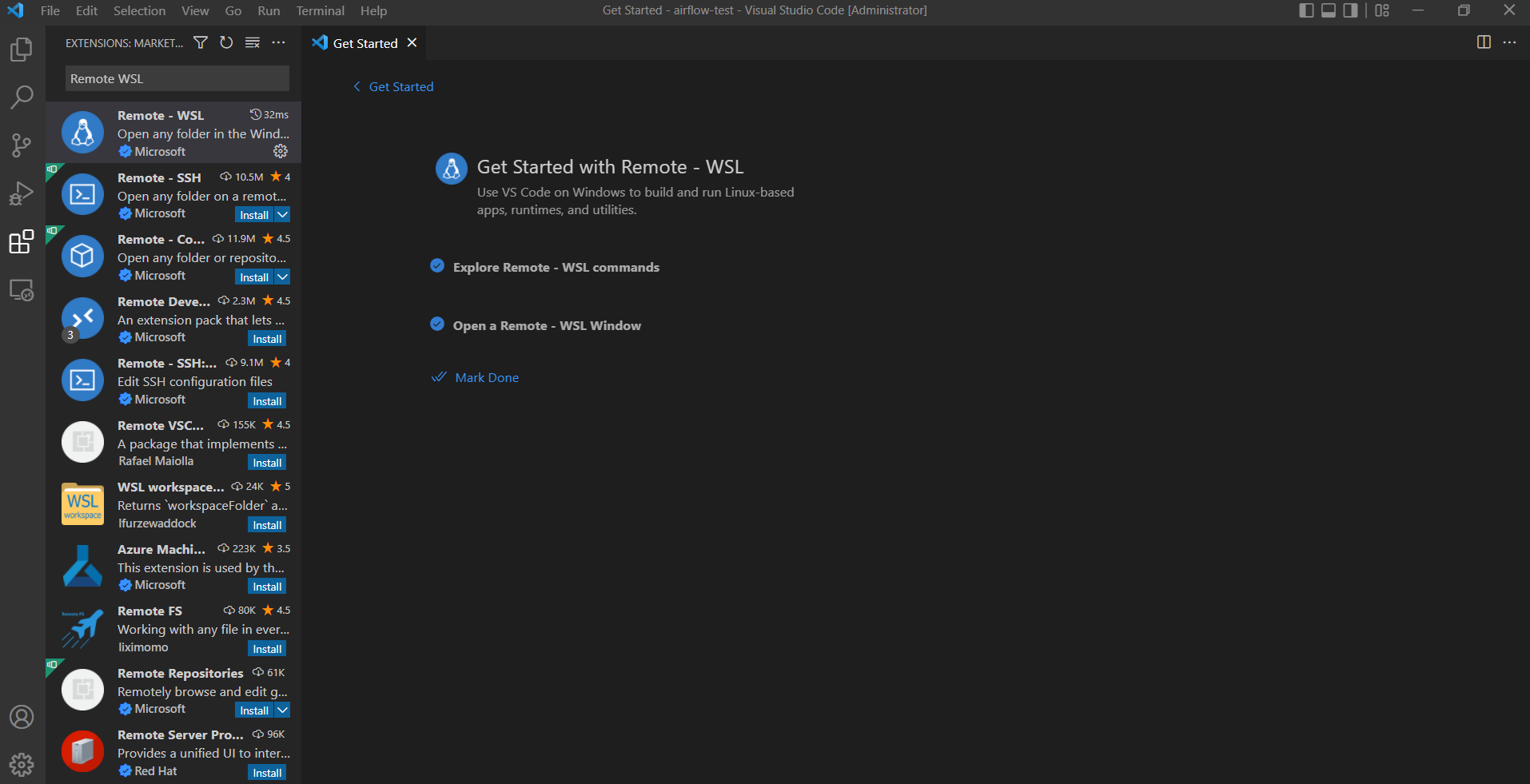Viewport: 1530px width, 784px height.
Task: Select the Remote - WSL penguin extension icon
Action: point(82,132)
